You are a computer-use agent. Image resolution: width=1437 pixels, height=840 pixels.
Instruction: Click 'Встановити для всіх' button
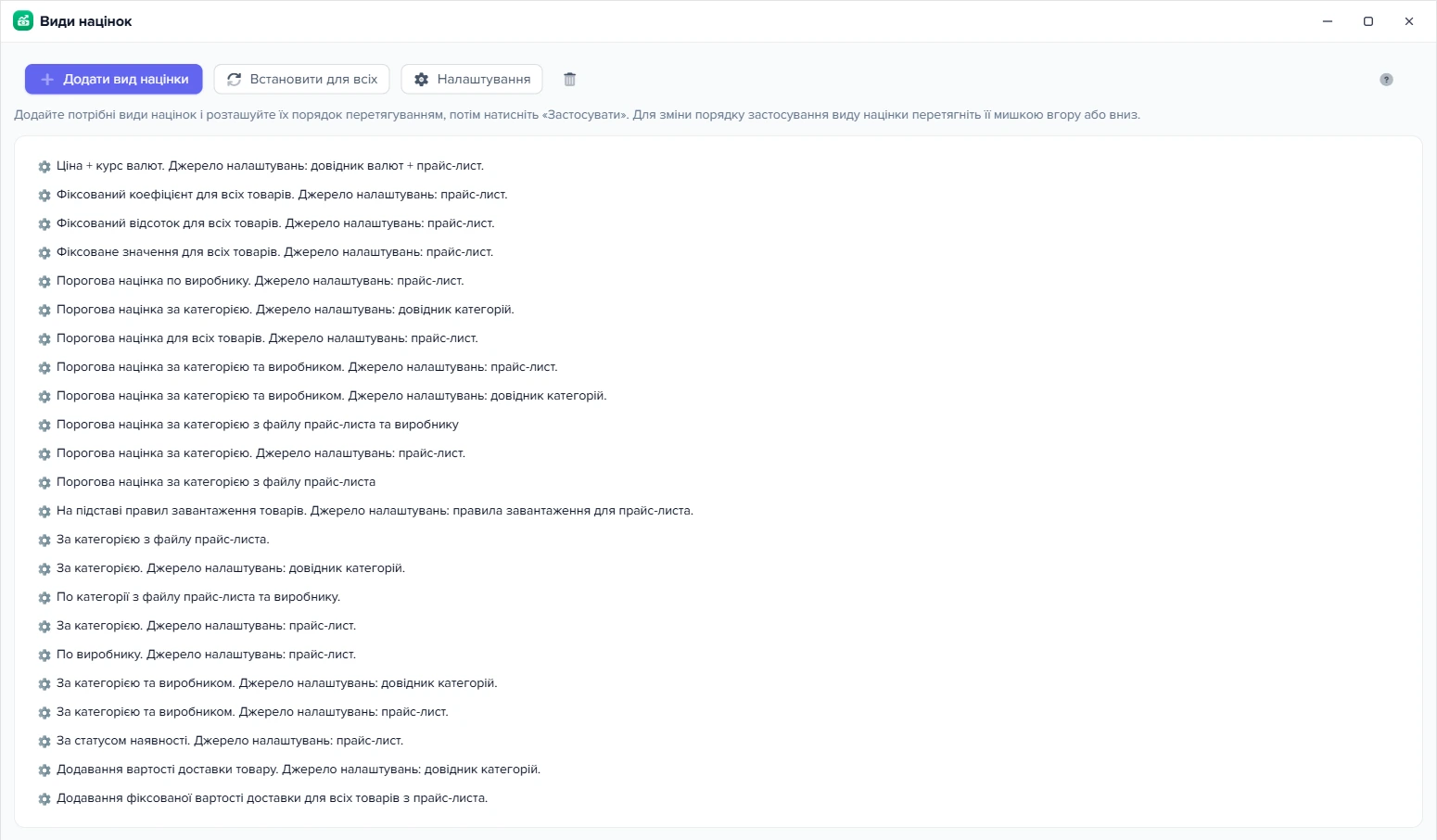[301, 80]
